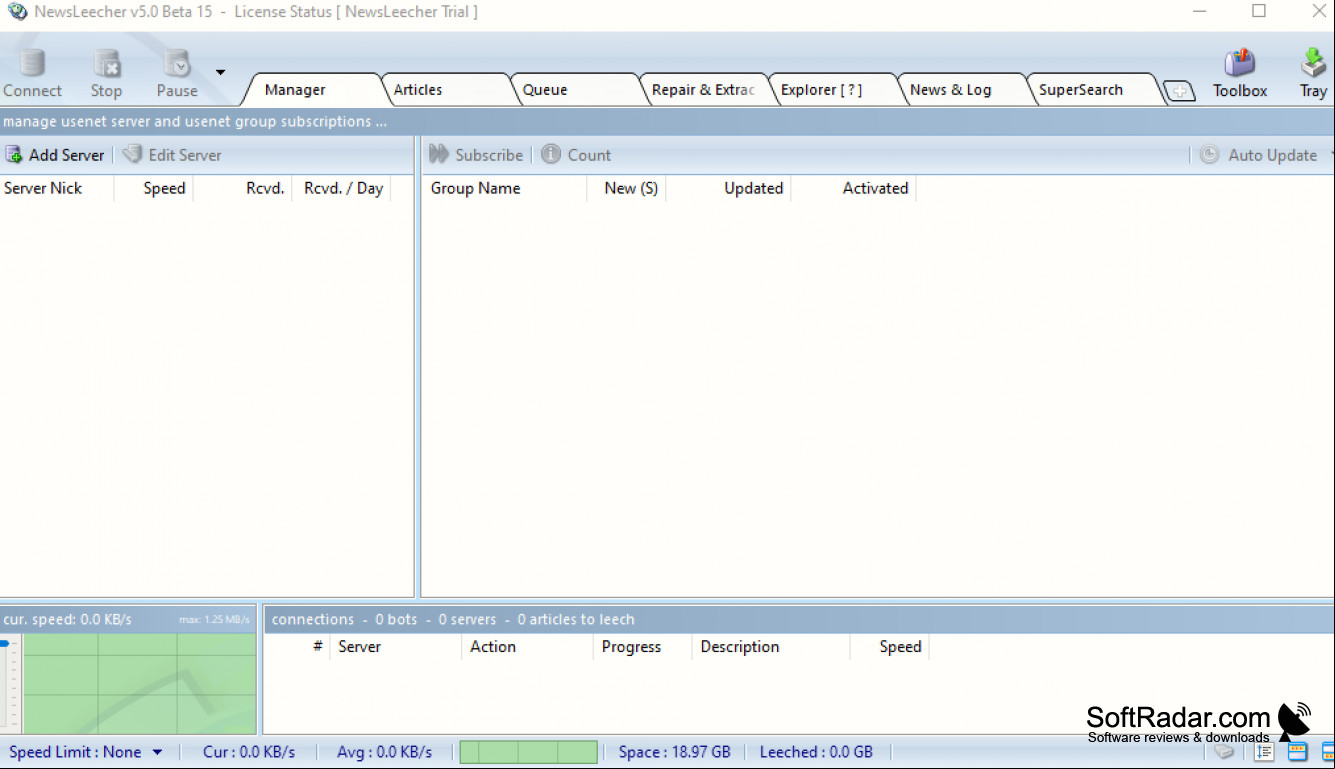Image resolution: width=1335 pixels, height=769 pixels.
Task: Click the green disk space progress bar
Action: tap(528, 752)
